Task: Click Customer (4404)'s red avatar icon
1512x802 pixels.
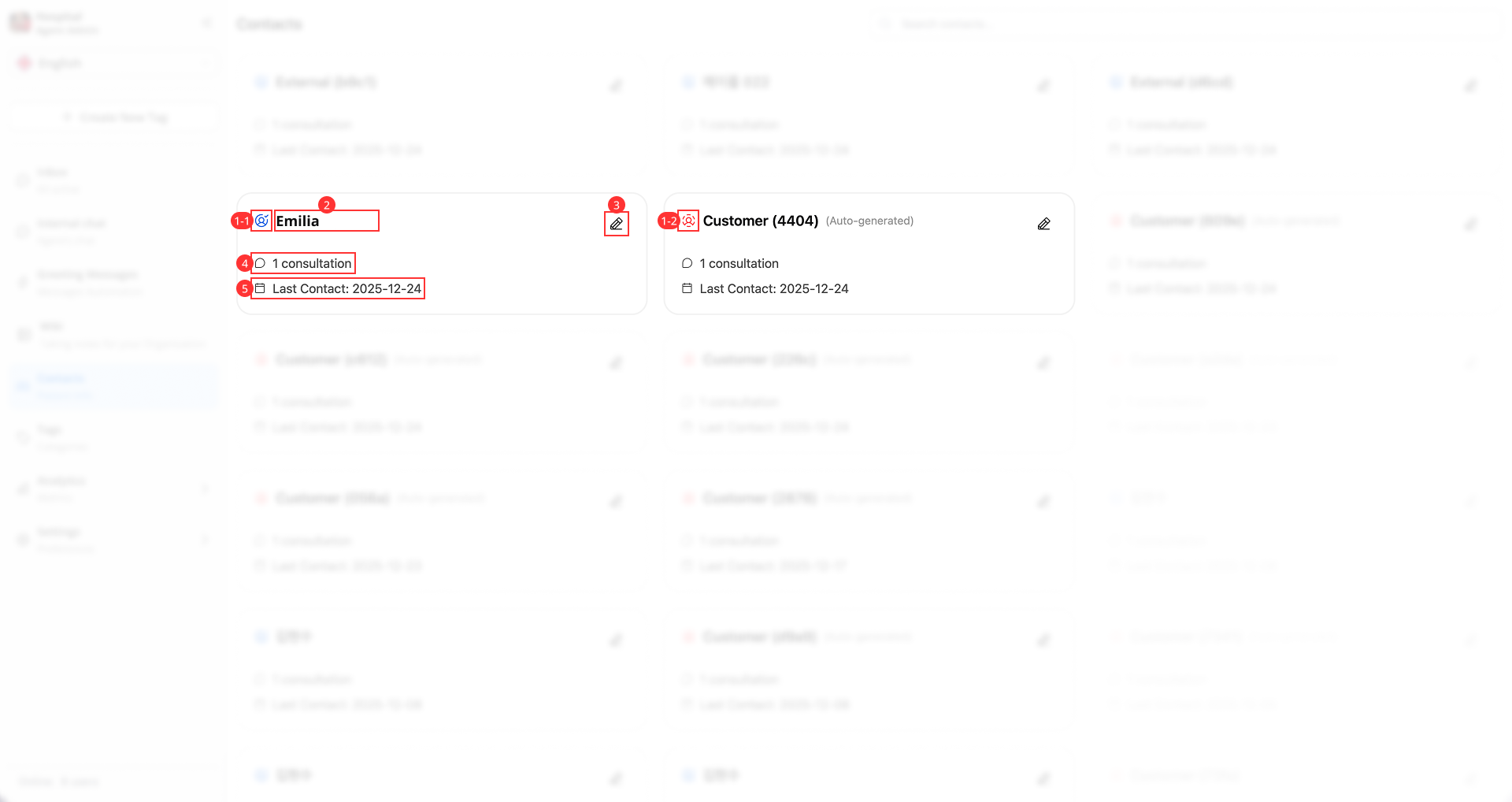Action: (x=688, y=221)
